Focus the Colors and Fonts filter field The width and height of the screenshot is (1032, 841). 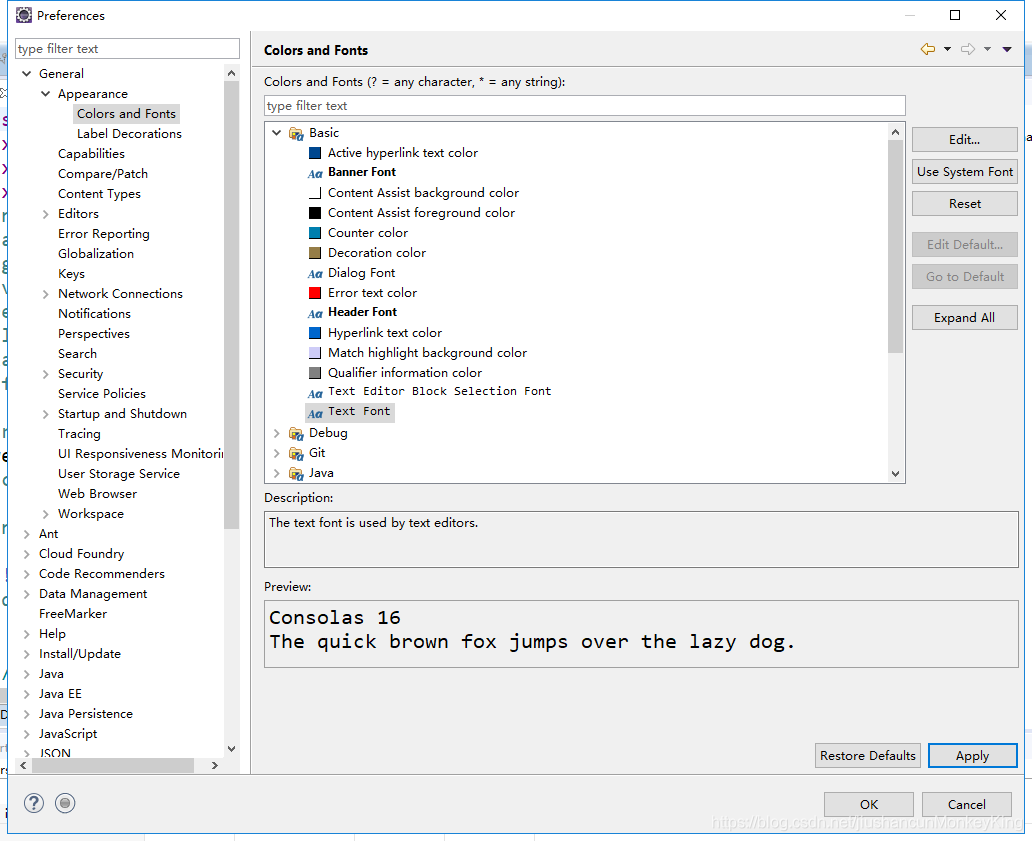pos(584,106)
